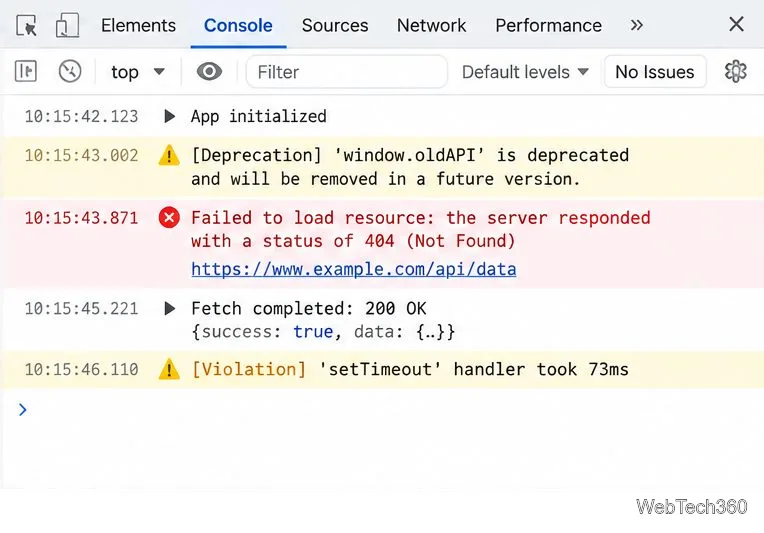The width and height of the screenshot is (764, 533).
Task: Select timestamp 10:15:42.123
Action: click(x=81, y=116)
